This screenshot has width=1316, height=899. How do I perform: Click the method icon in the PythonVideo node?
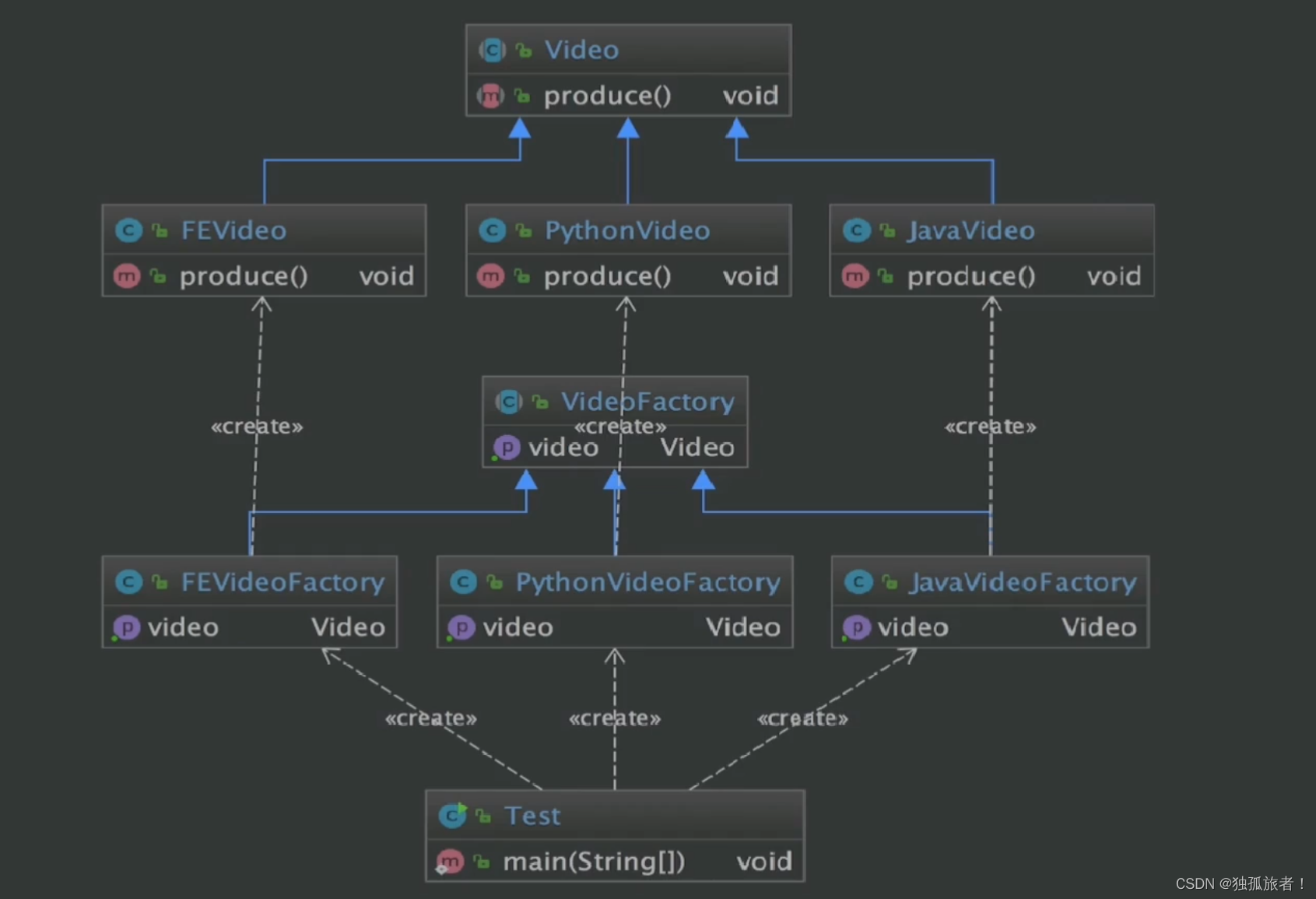click(490, 276)
